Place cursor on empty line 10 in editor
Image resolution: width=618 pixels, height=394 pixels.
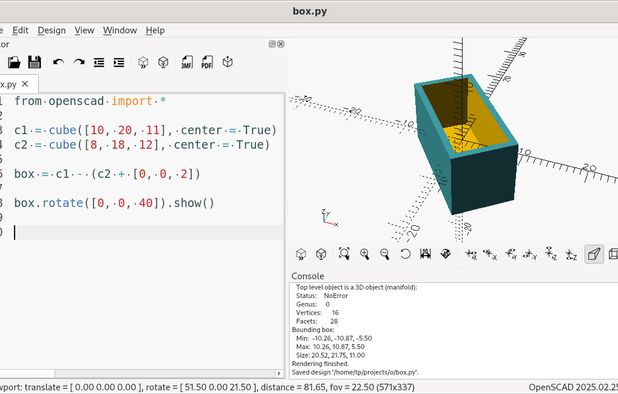click(149, 232)
